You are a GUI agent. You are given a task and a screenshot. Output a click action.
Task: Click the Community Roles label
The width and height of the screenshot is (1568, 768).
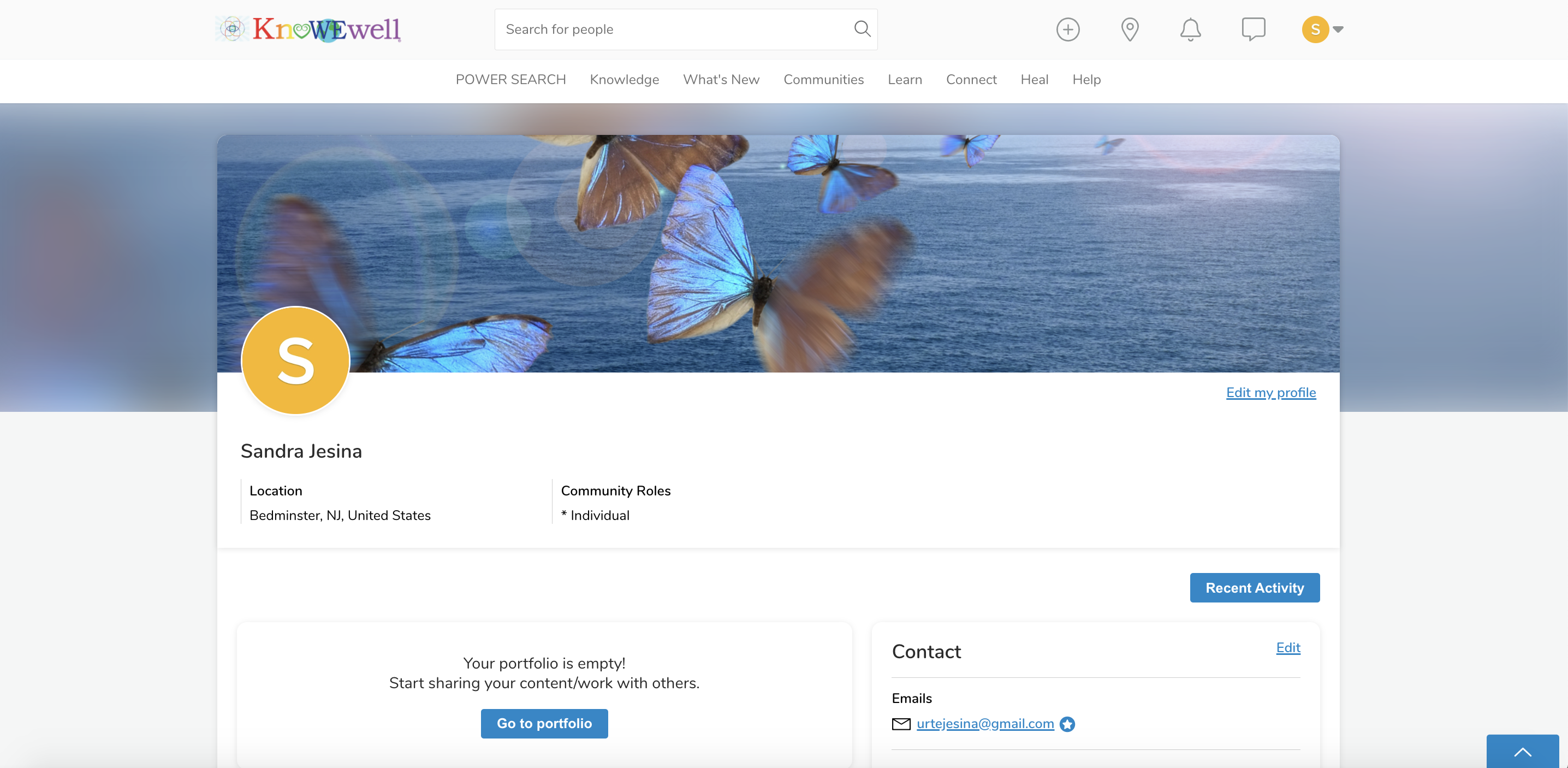coord(615,491)
